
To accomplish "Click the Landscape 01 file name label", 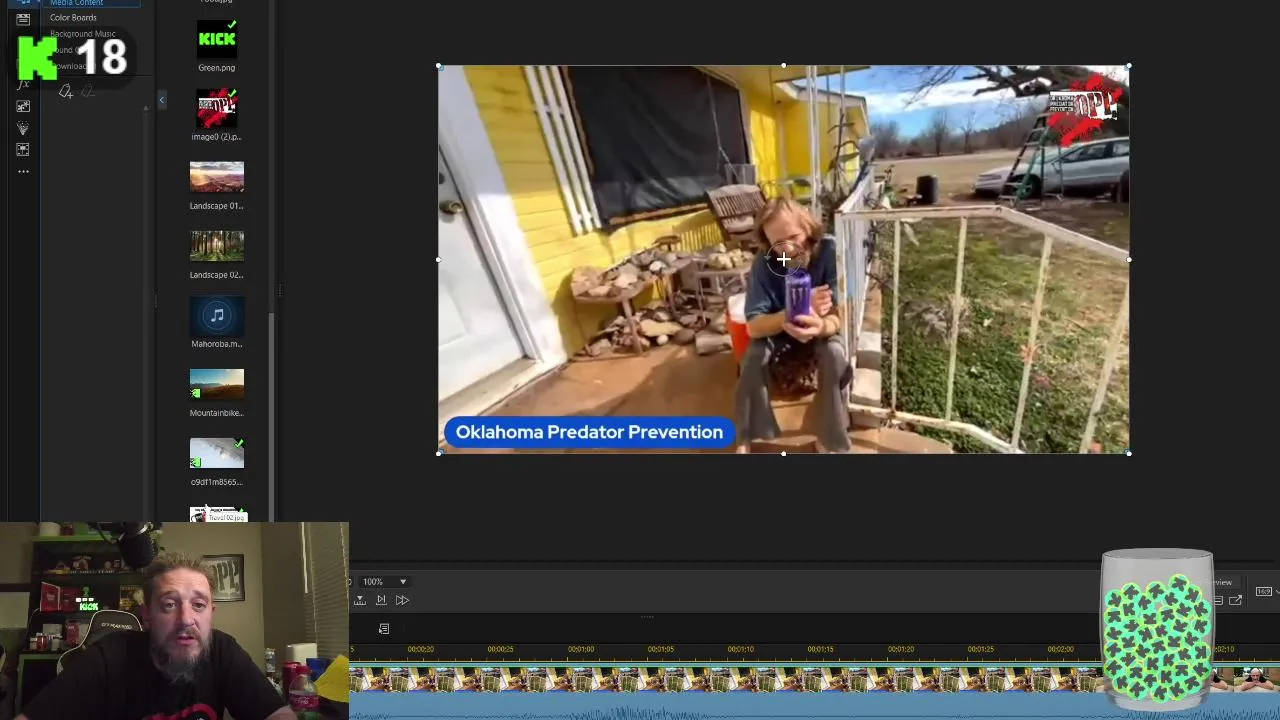I will (217, 206).
